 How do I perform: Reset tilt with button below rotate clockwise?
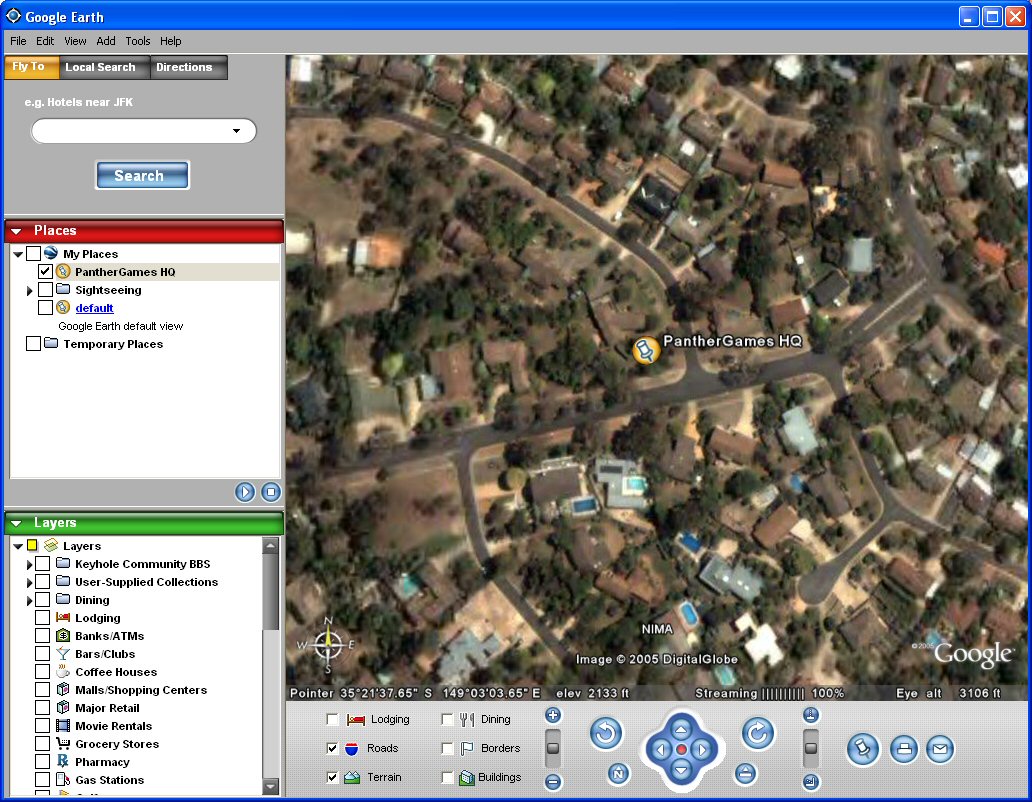point(745,774)
